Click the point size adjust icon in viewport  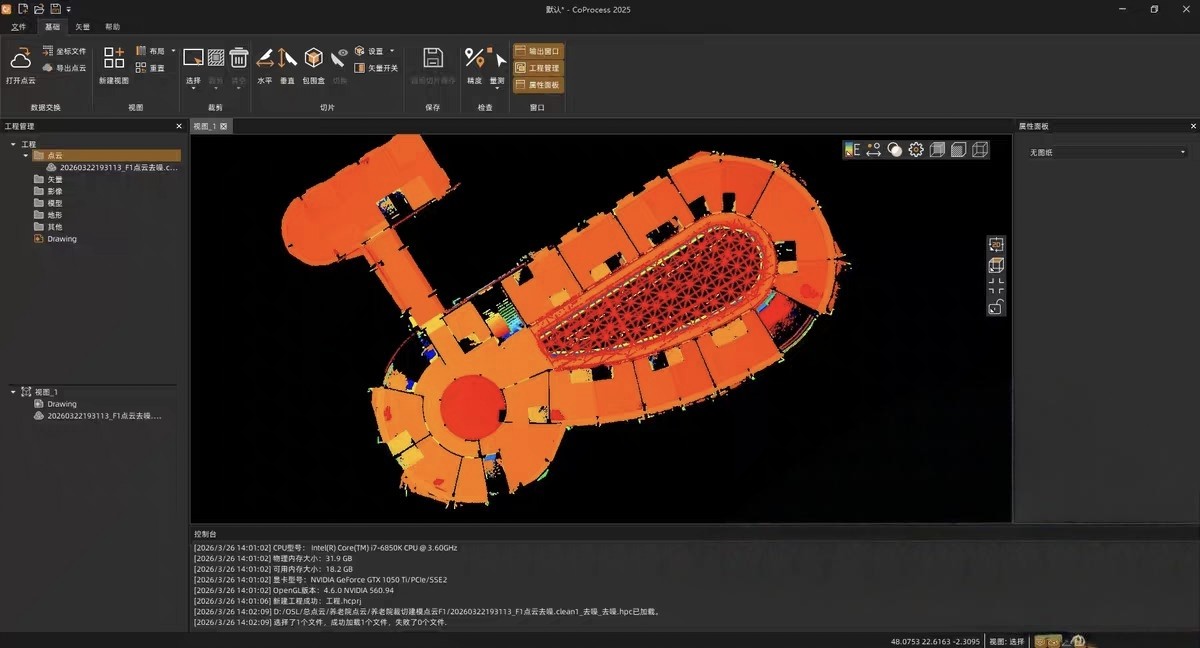coord(874,150)
